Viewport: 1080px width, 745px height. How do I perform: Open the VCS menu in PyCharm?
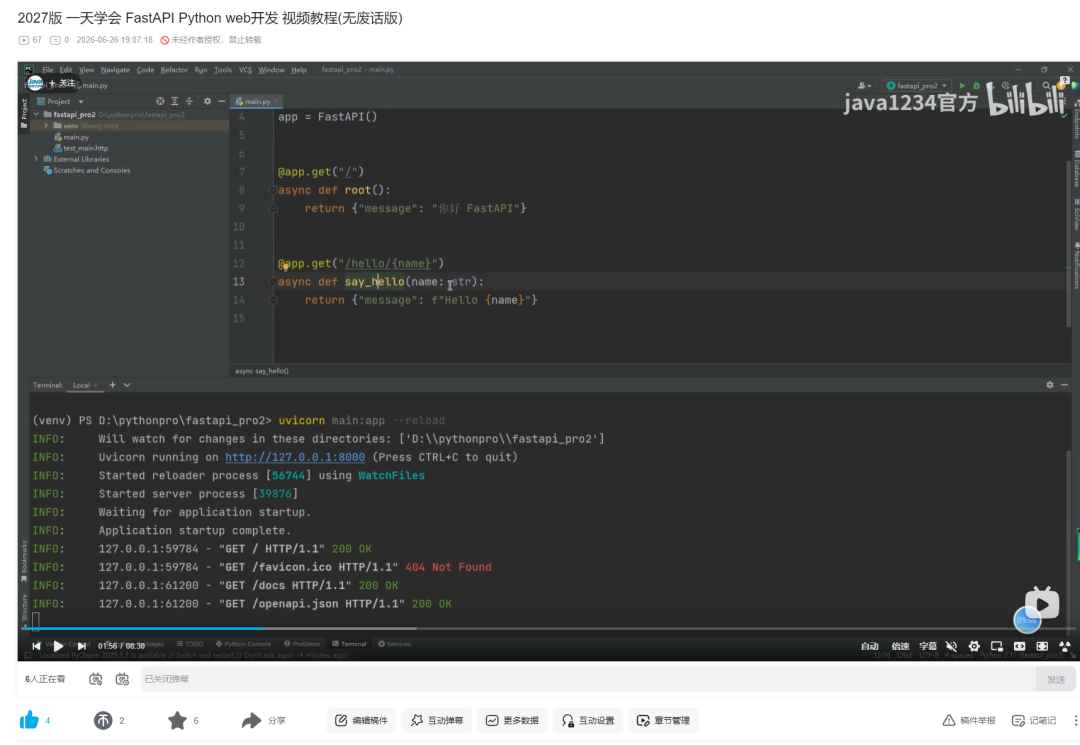pyautogui.click(x=245, y=70)
